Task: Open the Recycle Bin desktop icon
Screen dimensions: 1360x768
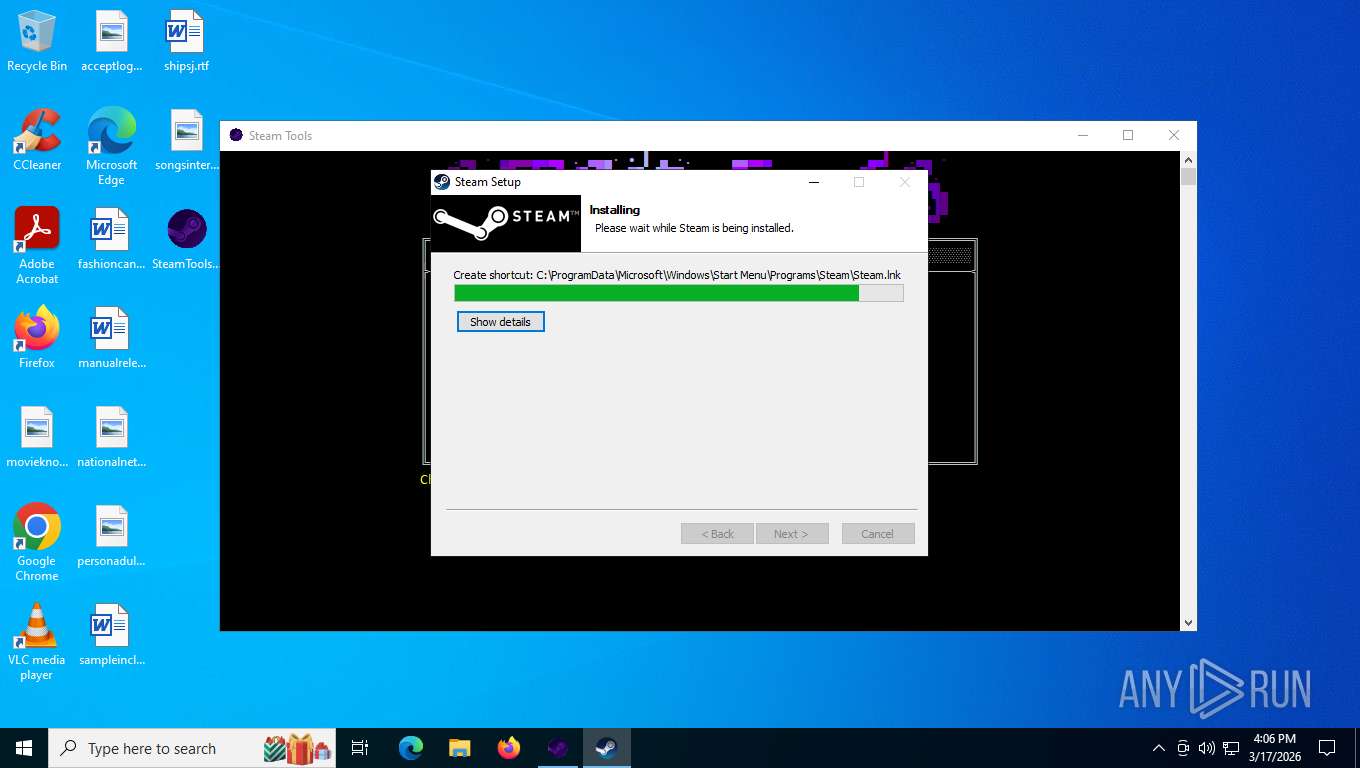Action: coord(37,41)
